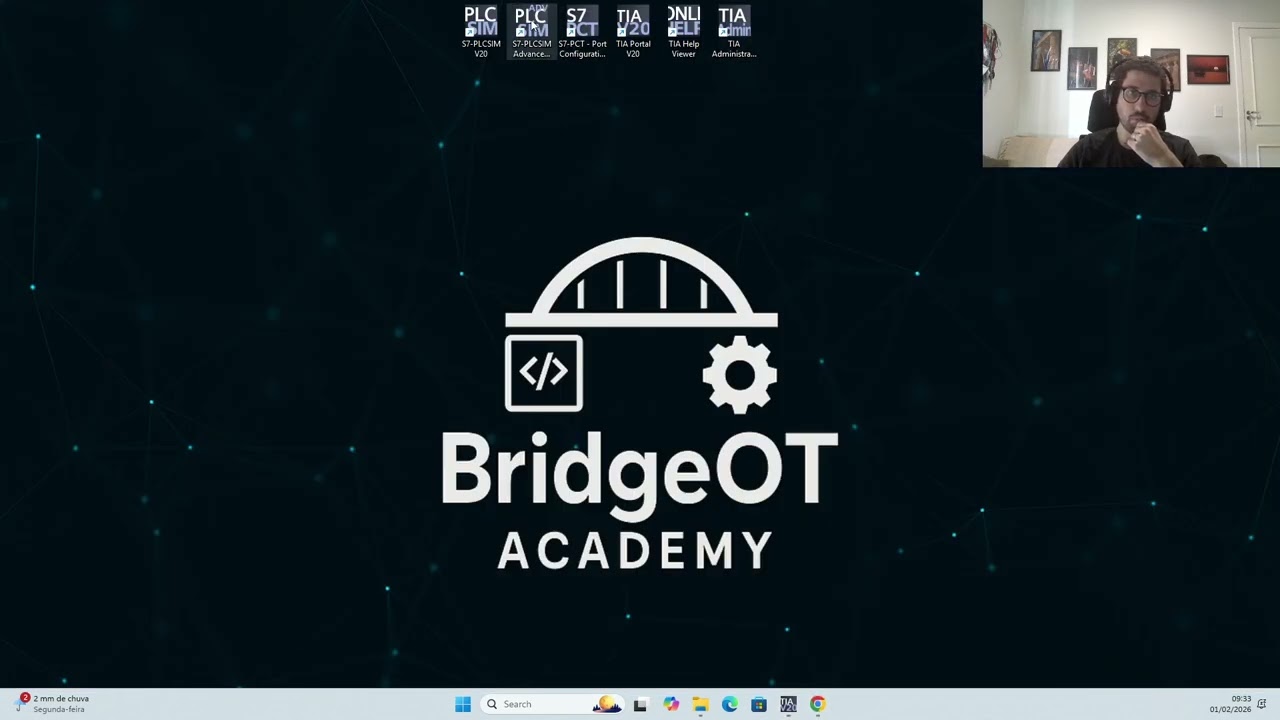
Task: Select the TIA Administrator desktop icon
Action: coord(733,32)
